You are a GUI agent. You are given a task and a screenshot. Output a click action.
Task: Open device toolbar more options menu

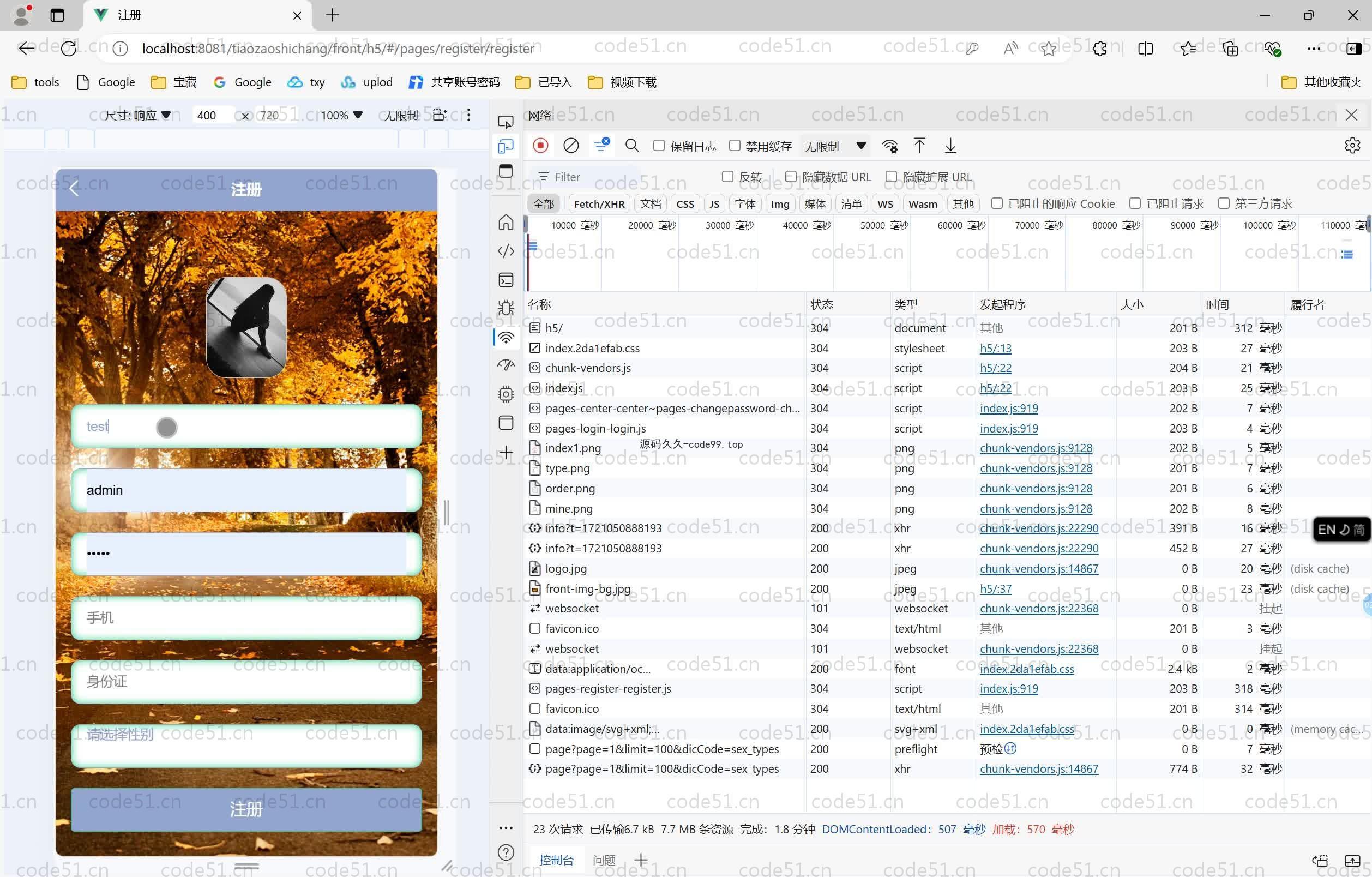[468, 115]
